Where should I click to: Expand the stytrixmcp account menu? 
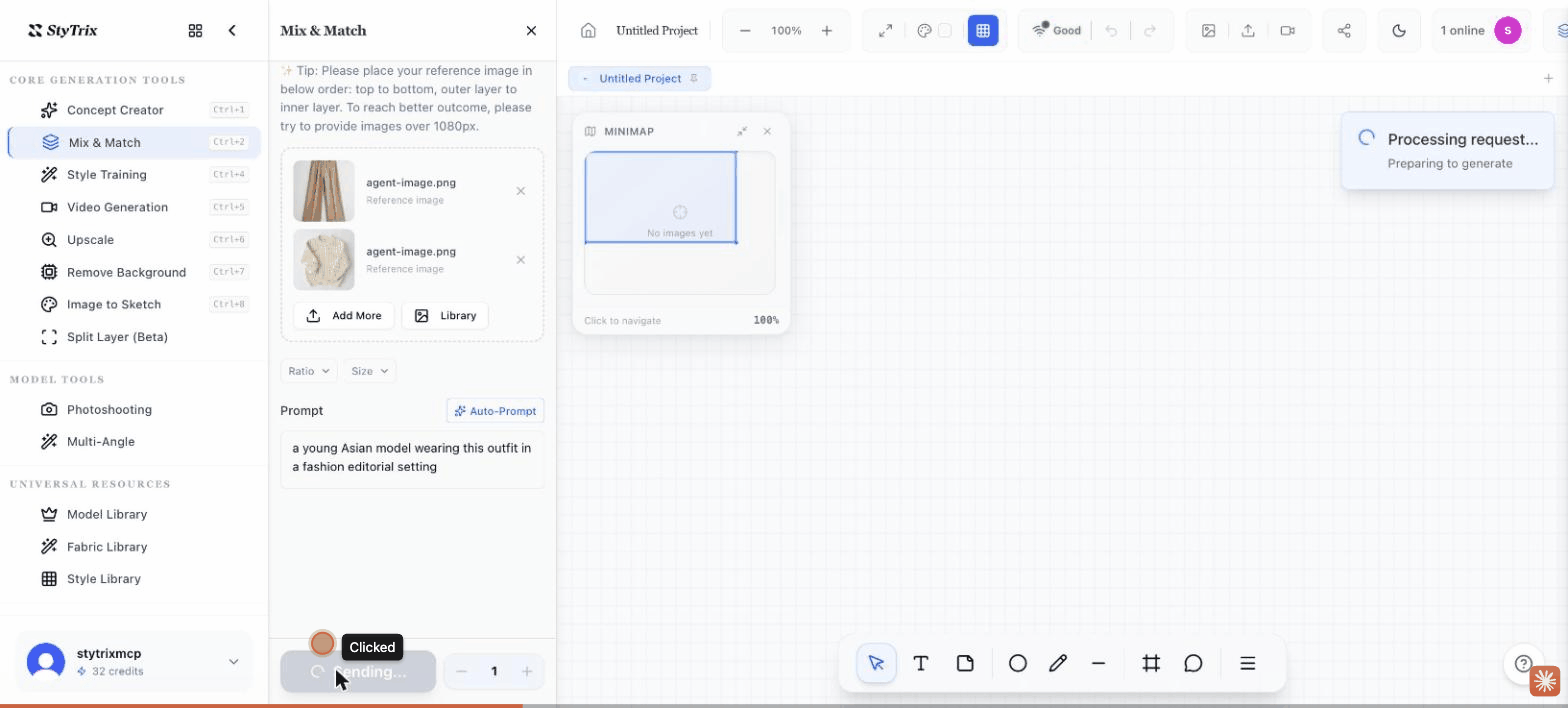(134, 661)
